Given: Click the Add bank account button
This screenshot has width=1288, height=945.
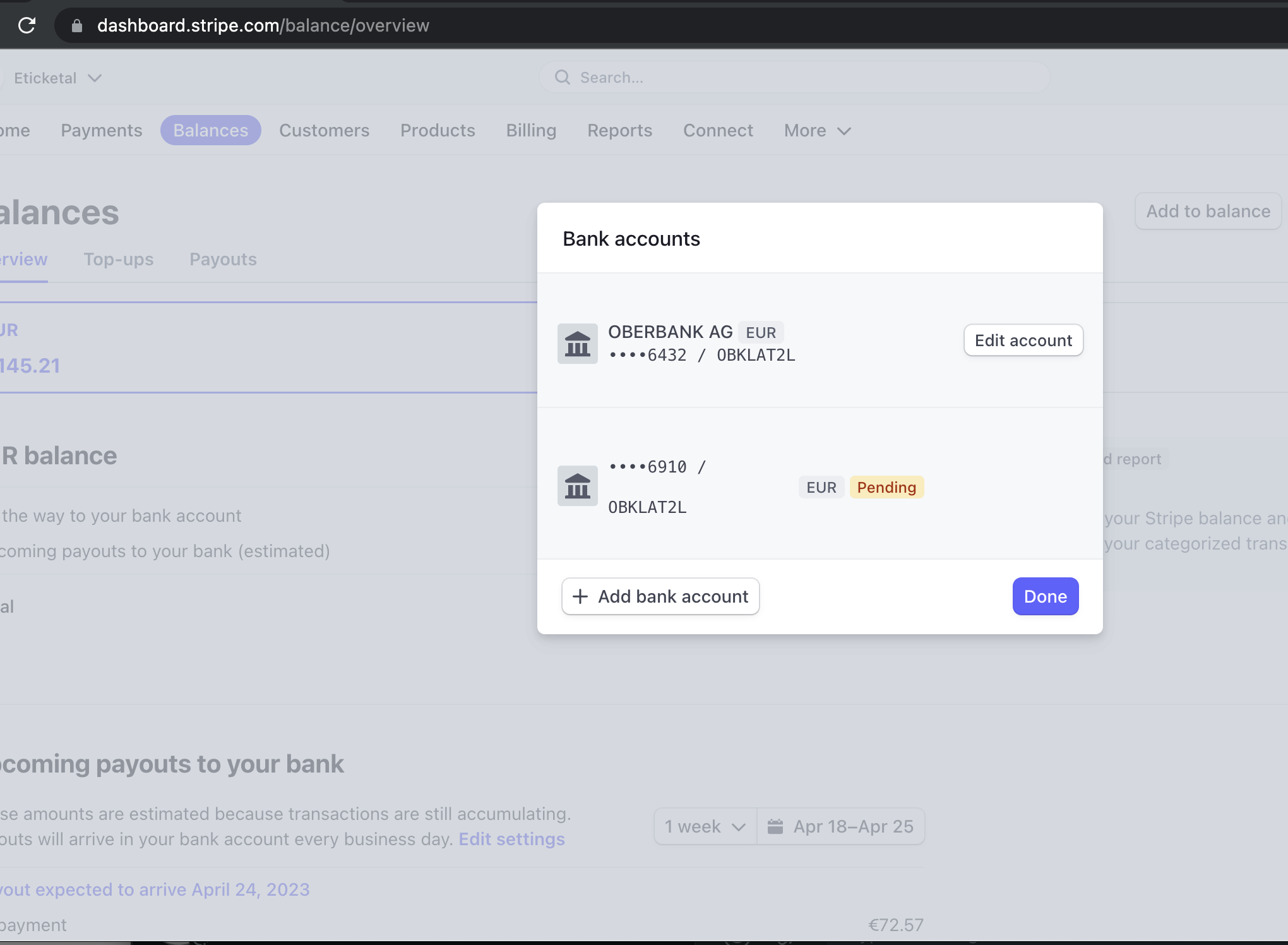Looking at the screenshot, I should 660,596.
